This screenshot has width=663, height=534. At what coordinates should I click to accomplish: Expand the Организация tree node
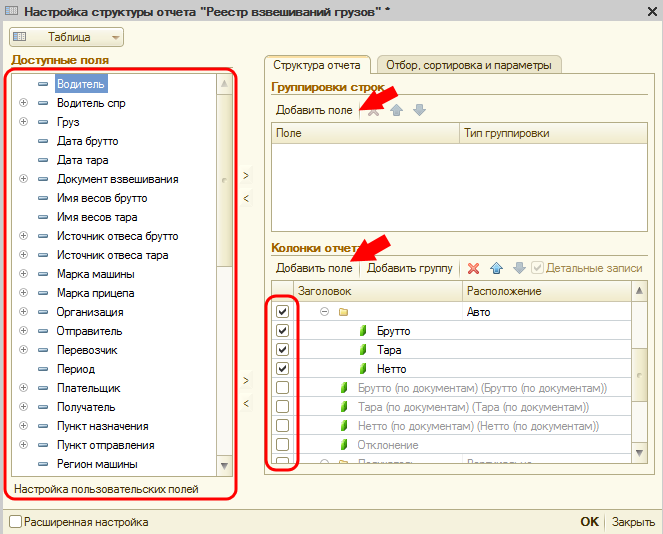coord(23,312)
